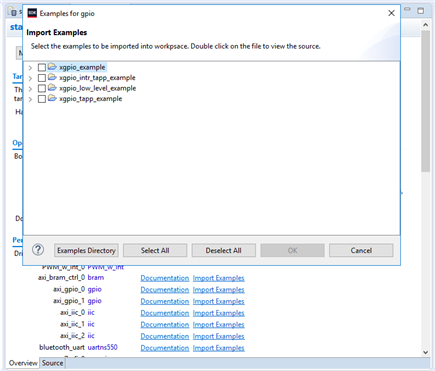Screen dimensions: 435x371
Task: Click the xgpio_low_level_example folder icon
Action: (x=52, y=88)
